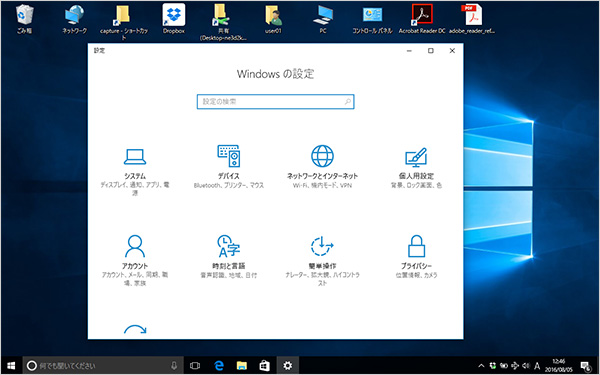
Task: Open File Explorer from the taskbar
Action: tap(241, 366)
